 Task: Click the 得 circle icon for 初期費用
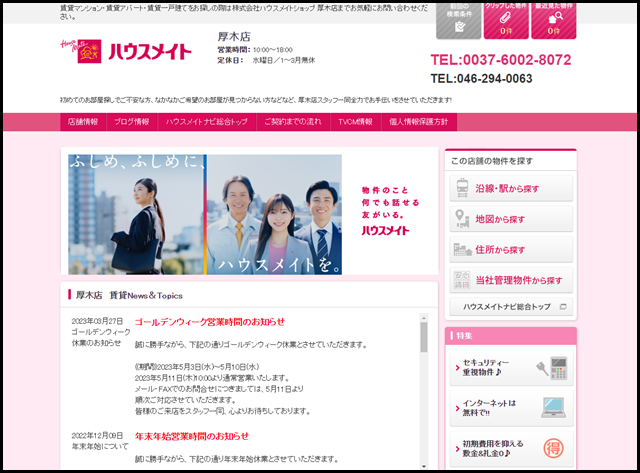(553, 449)
